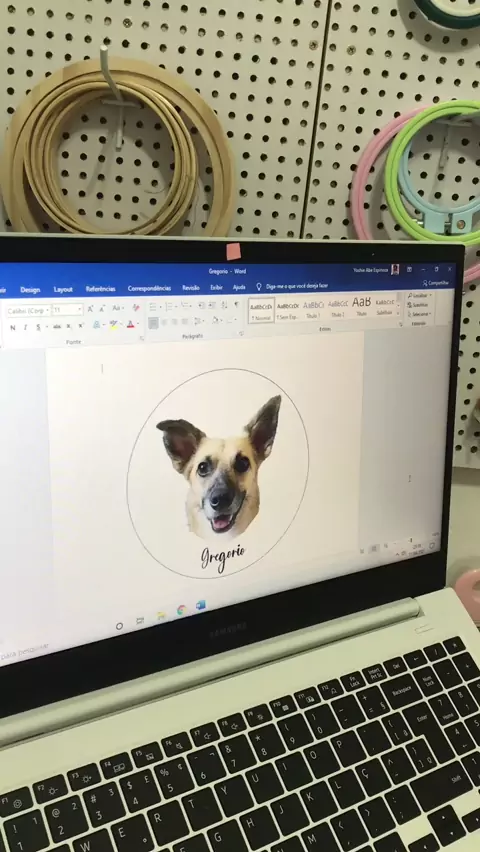
Task: Open the Calibri font name dropdown
Action: [x=29, y=310]
